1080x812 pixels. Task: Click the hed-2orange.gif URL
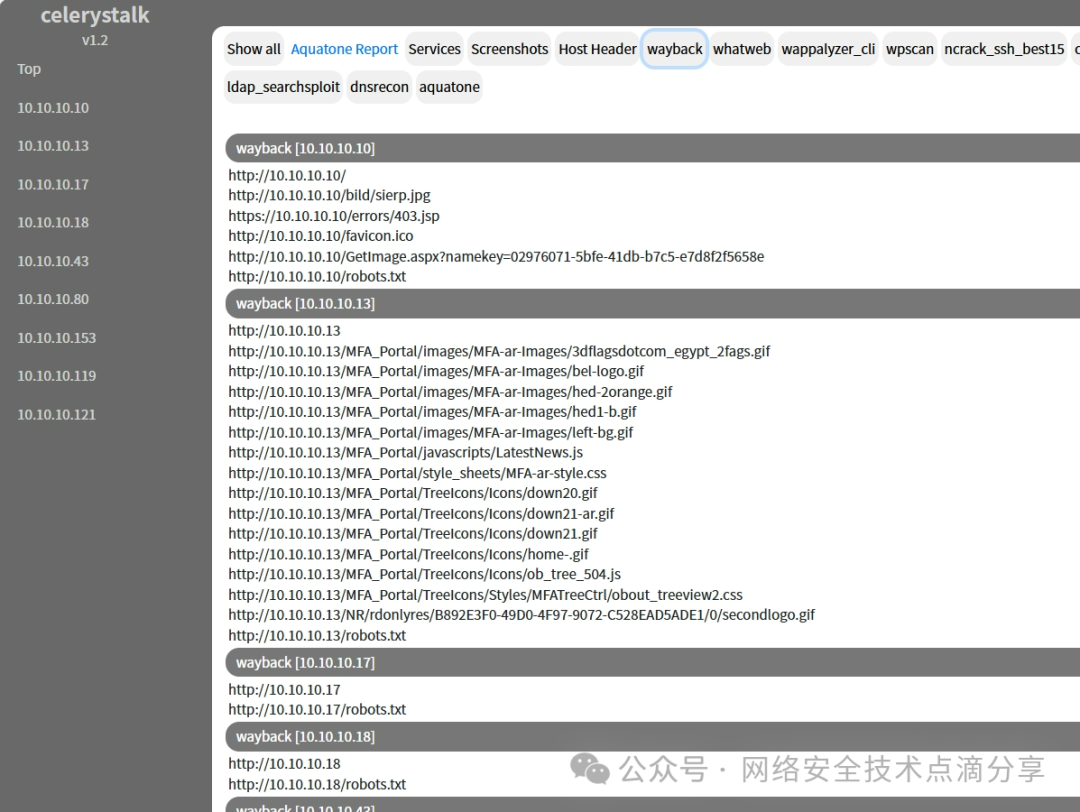pyautogui.click(x=450, y=392)
